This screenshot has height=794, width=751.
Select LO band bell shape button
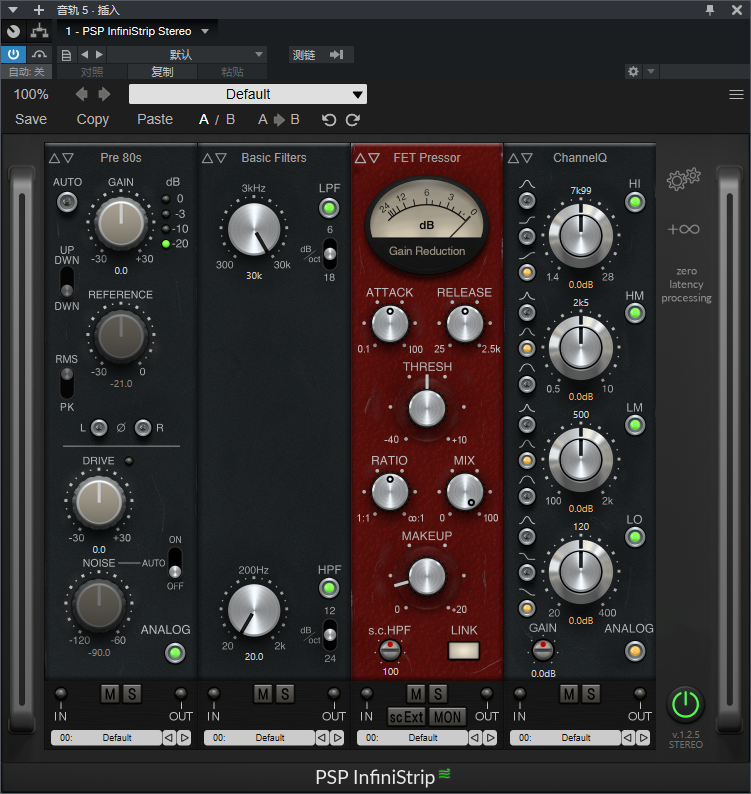[527, 536]
